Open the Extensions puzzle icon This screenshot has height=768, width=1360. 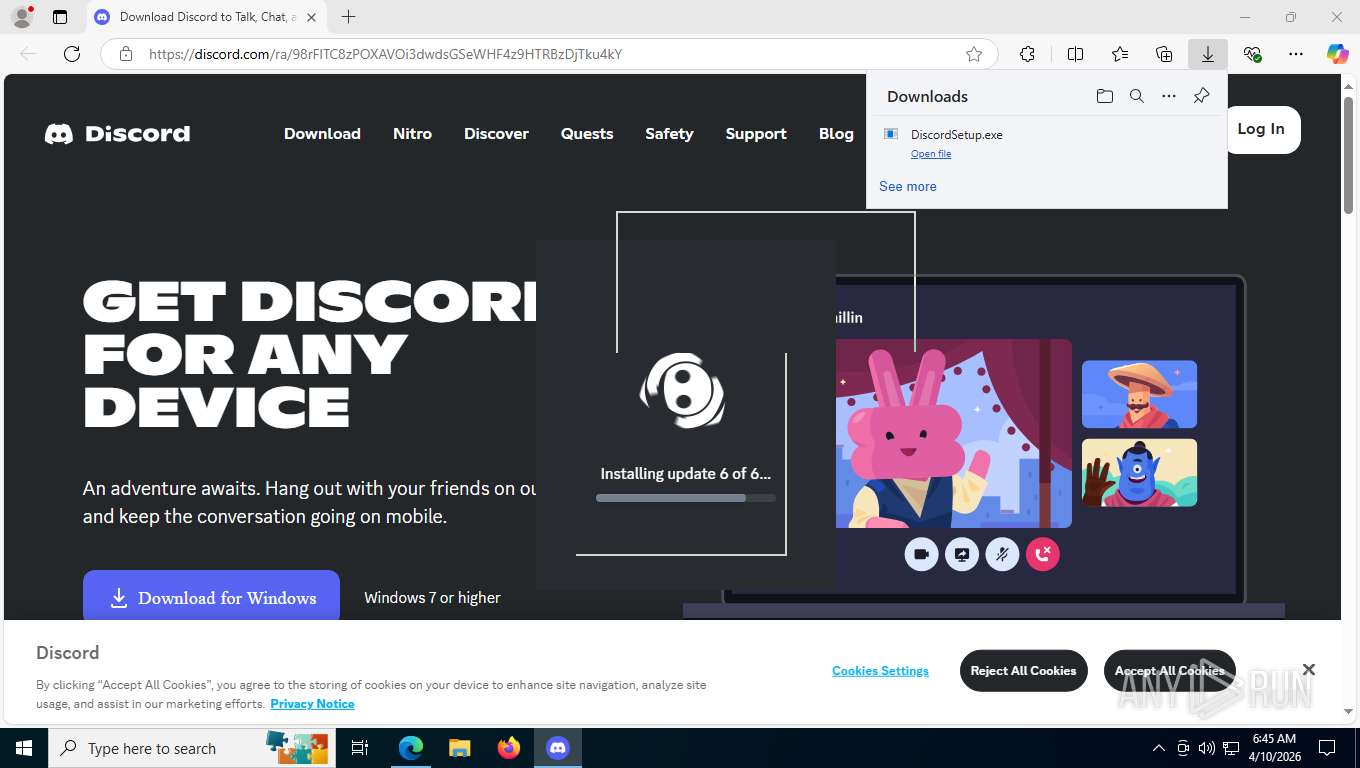click(1027, 54)
